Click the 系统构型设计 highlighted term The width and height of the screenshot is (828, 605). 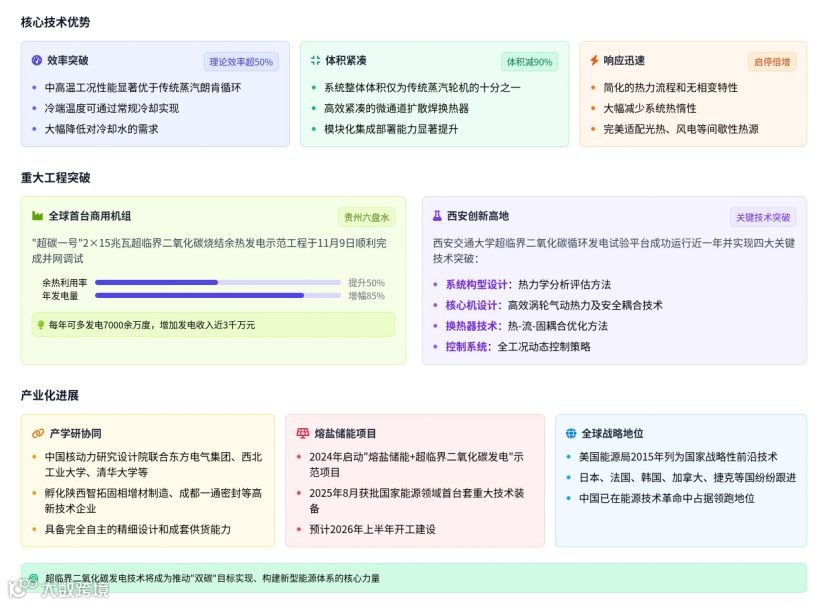coord(476,285)
